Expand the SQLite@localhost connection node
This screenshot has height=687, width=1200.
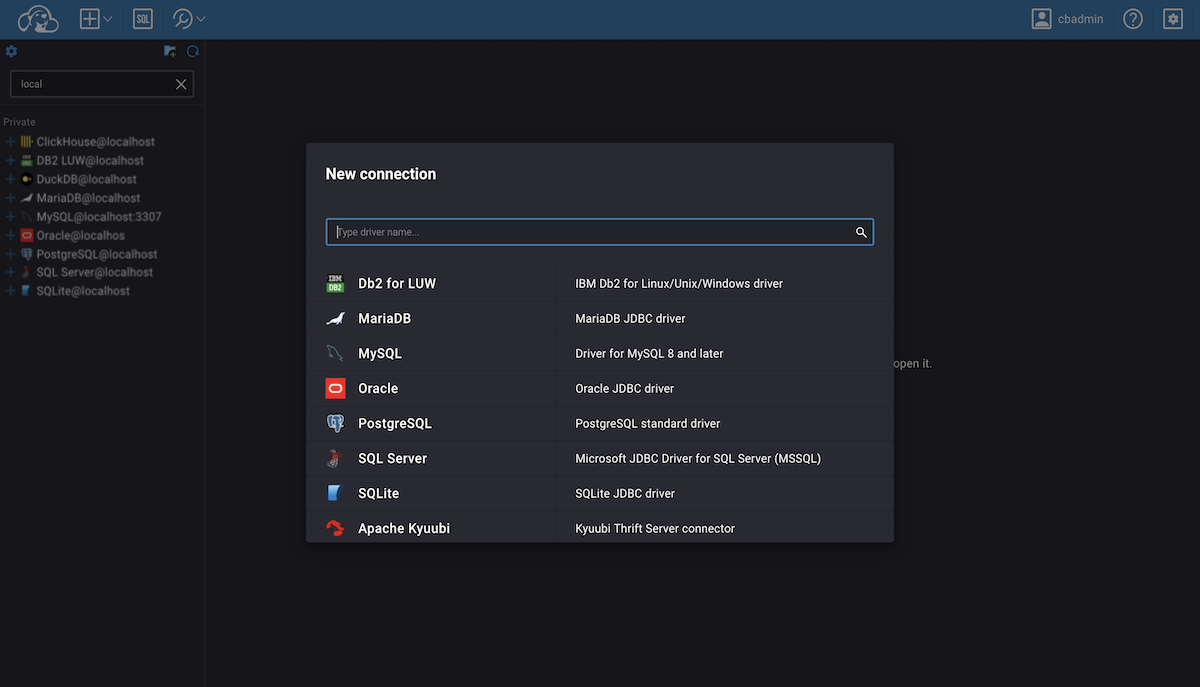11,291
